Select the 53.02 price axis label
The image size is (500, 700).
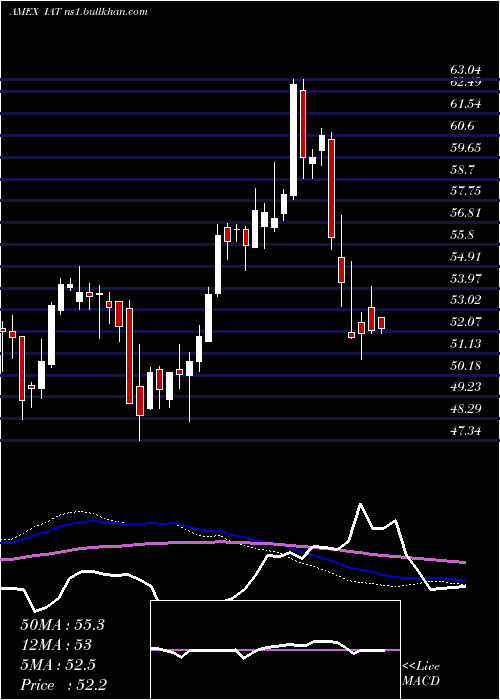[x=466, y=300]
